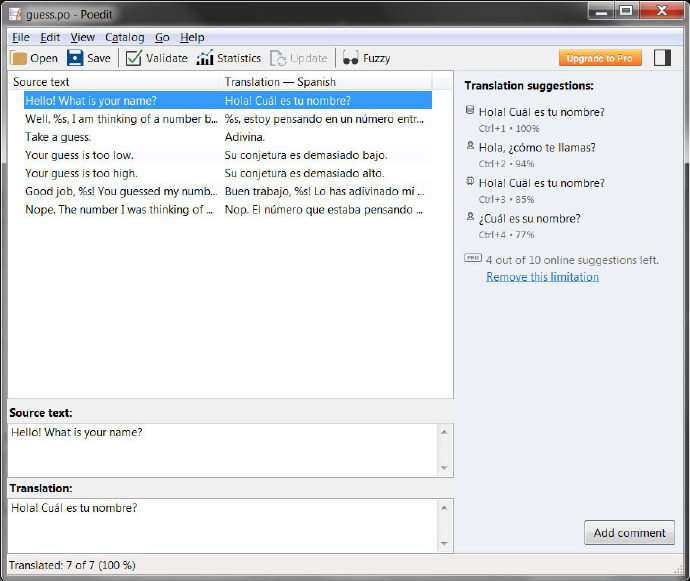Select the row 'Well, %s, I am thinking of a number'
The image size is (690, 581).
228,119
